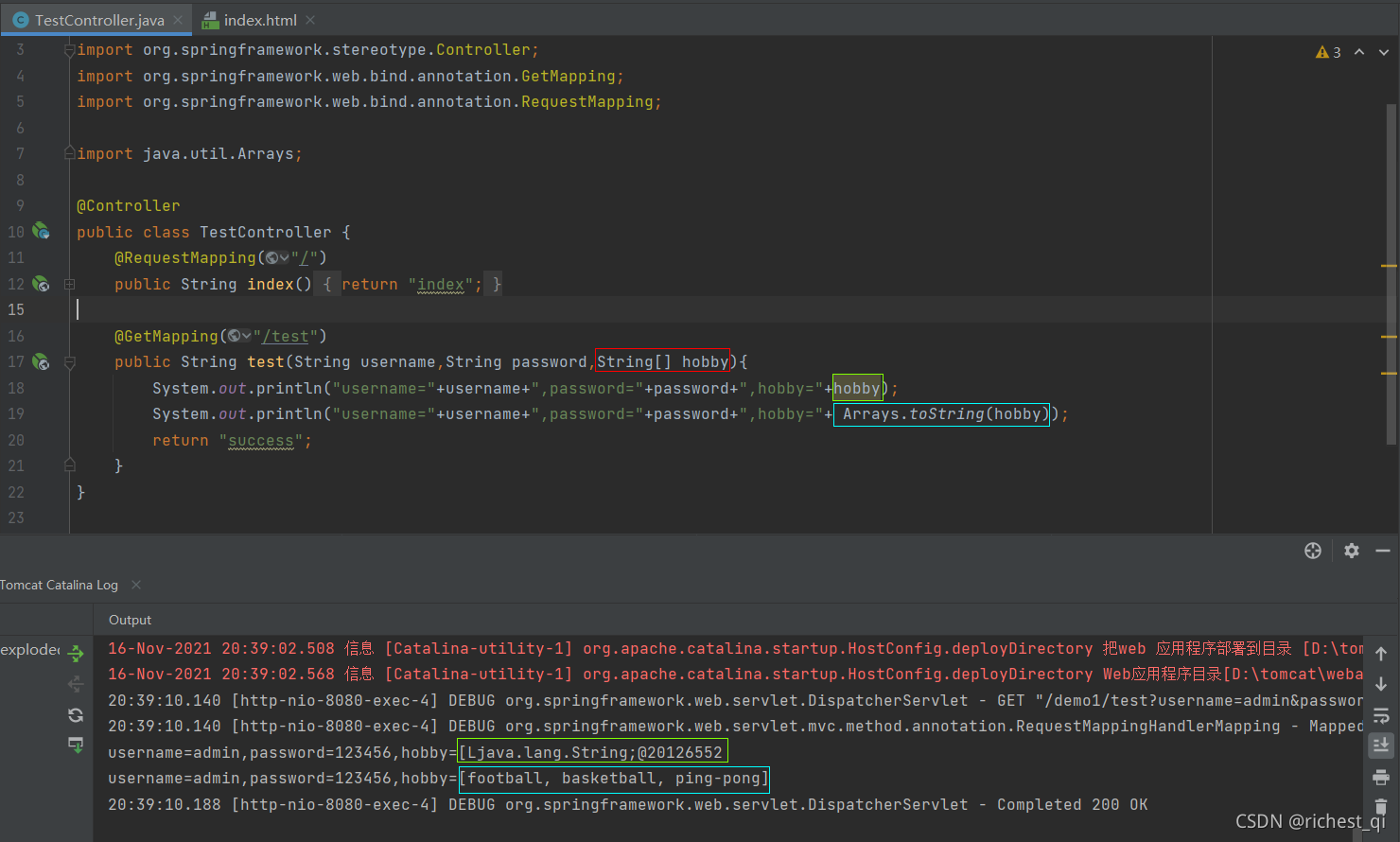Click "[Ljava.lang.String;@20126552" in console output
This screenshot has height=842, width=1400.
tap(593, 752)
